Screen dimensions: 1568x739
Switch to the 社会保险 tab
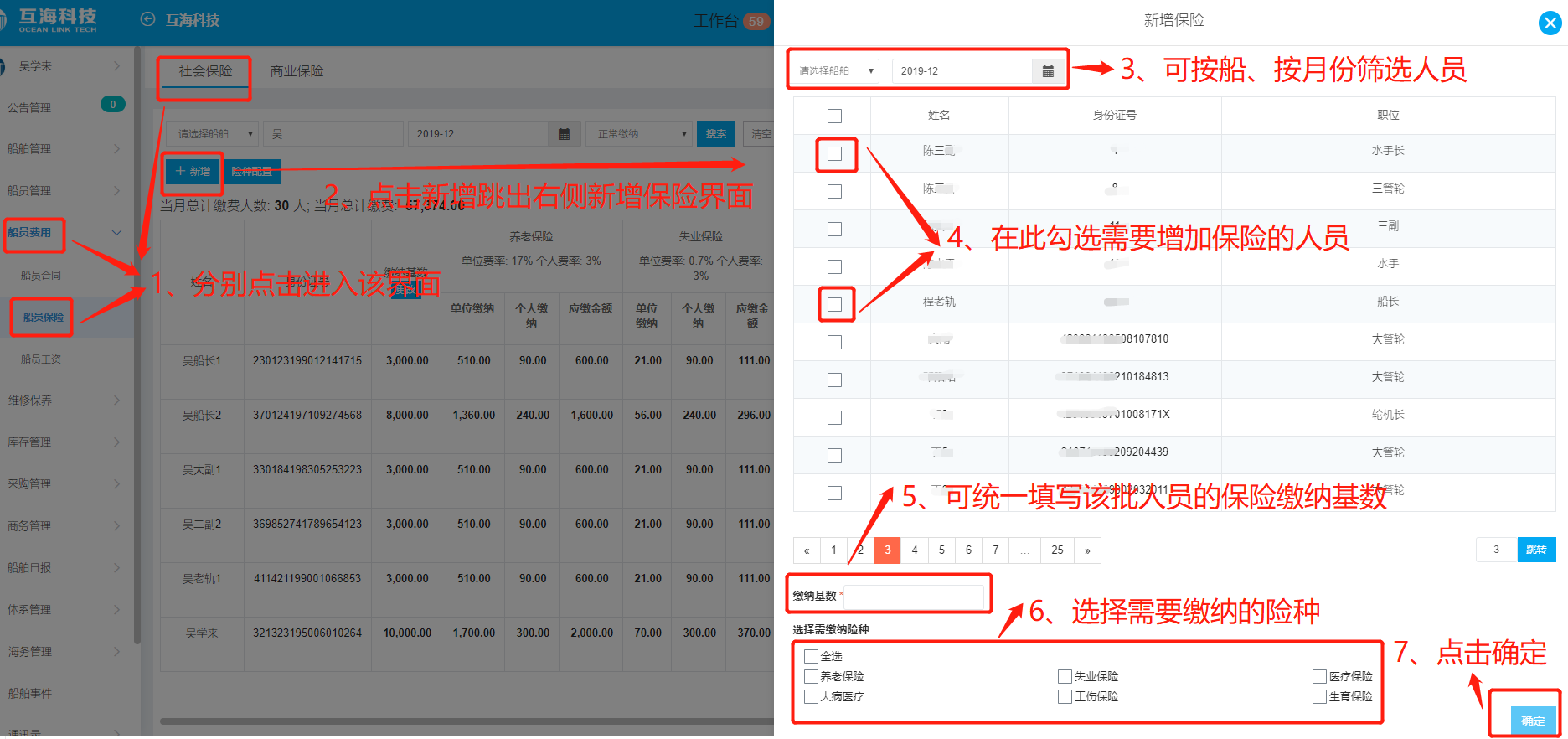205,71
